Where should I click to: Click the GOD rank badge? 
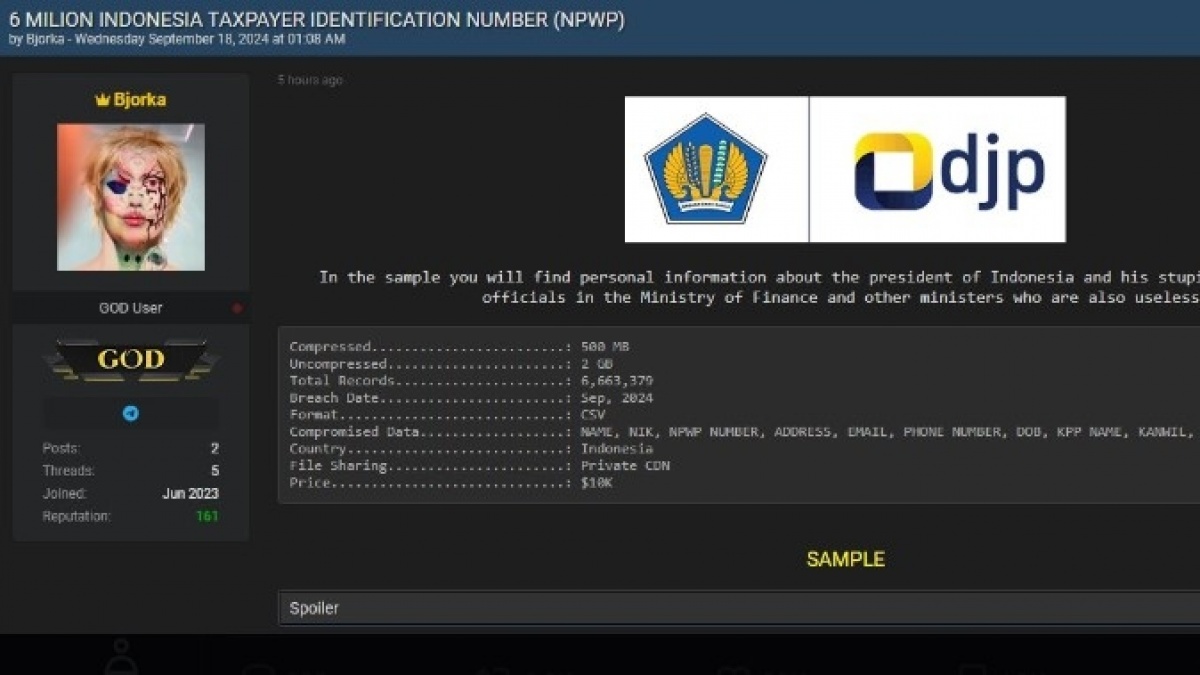click(131, 360)
